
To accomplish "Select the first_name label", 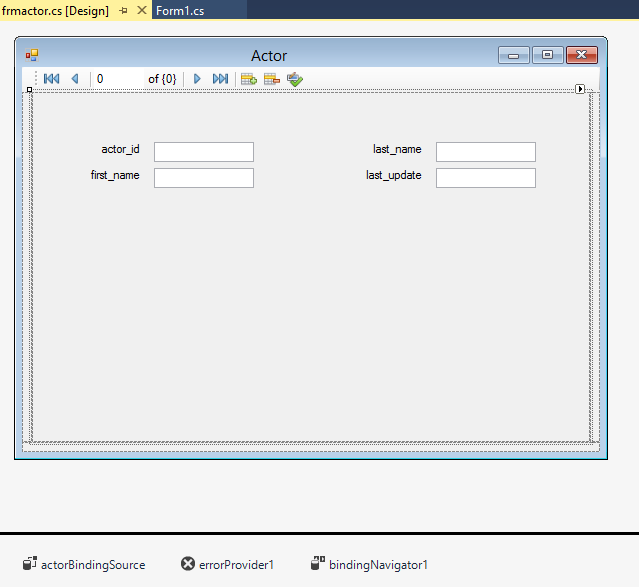I will [115, 175].
